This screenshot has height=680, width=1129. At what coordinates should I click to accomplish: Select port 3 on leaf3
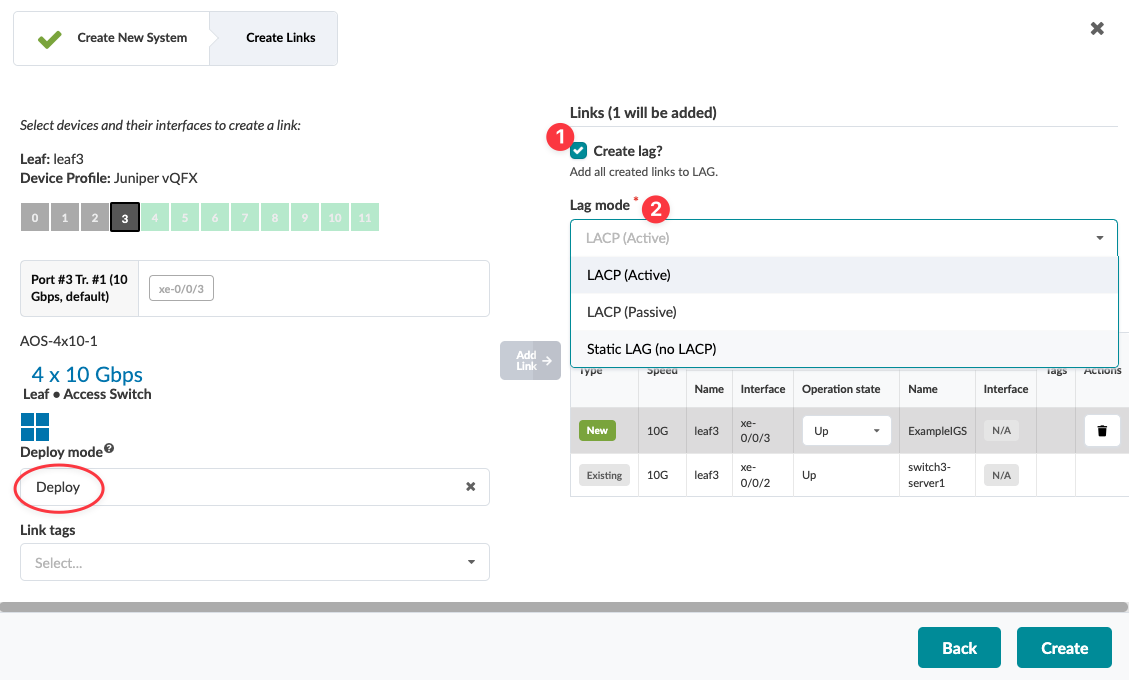click(x=125, y=218)
